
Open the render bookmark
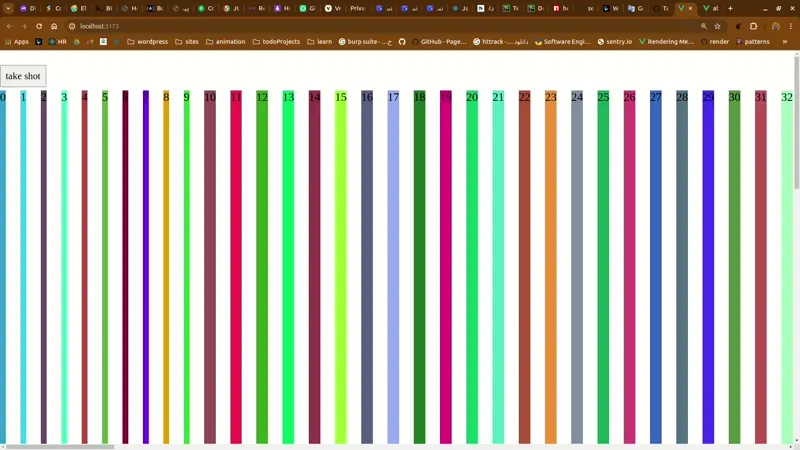click(x=715, y=42)
